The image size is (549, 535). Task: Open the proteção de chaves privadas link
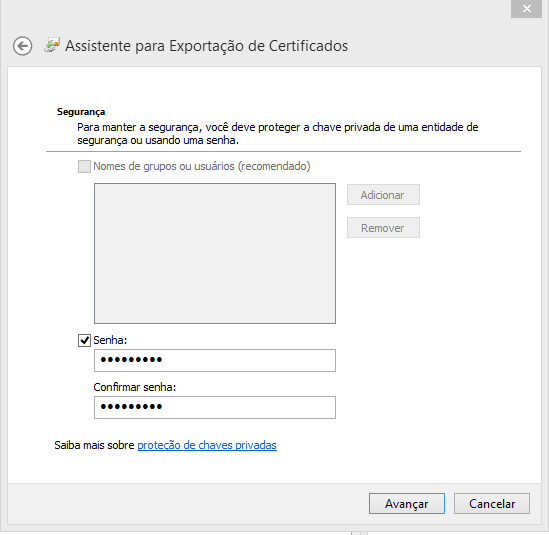pyautogui.click(x=207, y=445)
